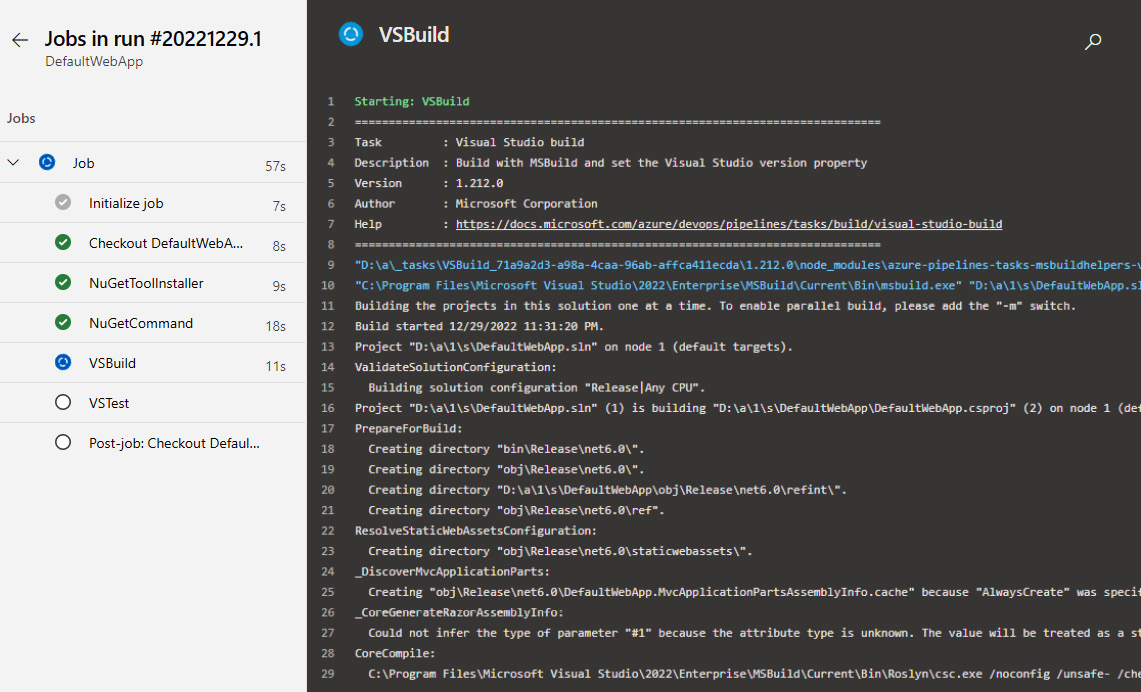This screenshot has width=1141, height=692.
Task: Click line number 12 in the log
Action: coord(327,326)
